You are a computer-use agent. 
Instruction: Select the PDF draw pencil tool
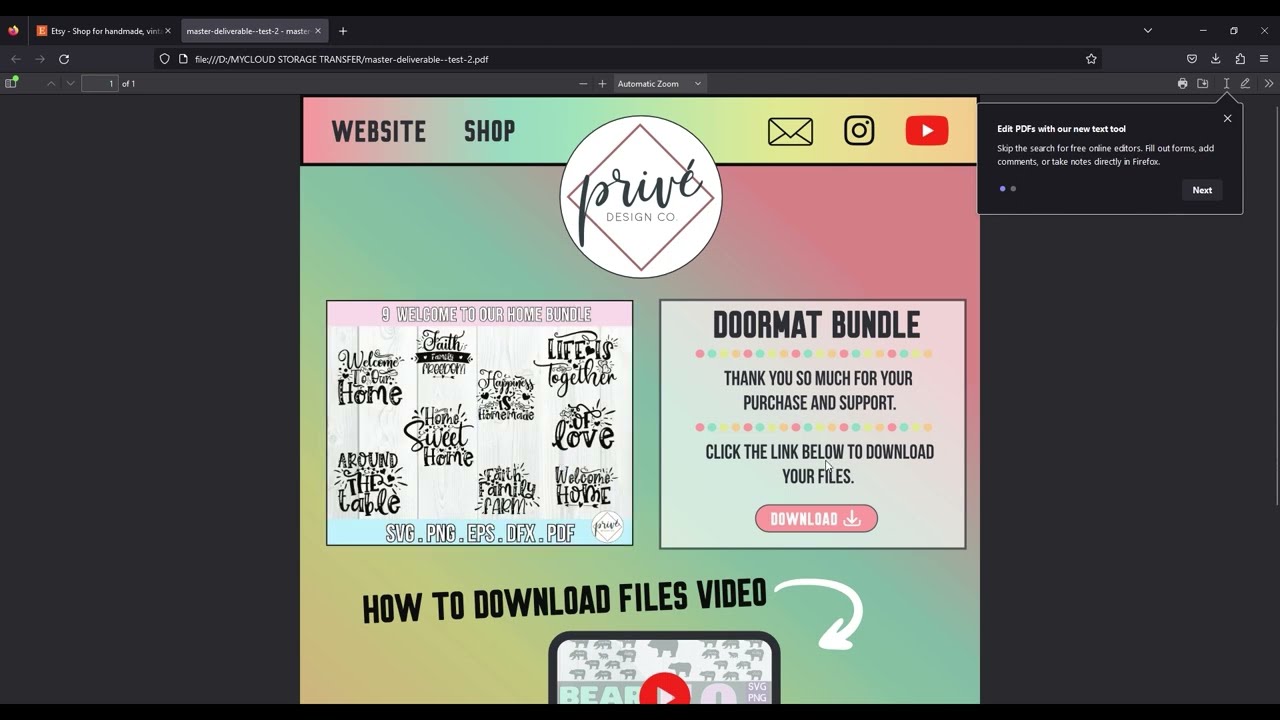click(1245, 84)
